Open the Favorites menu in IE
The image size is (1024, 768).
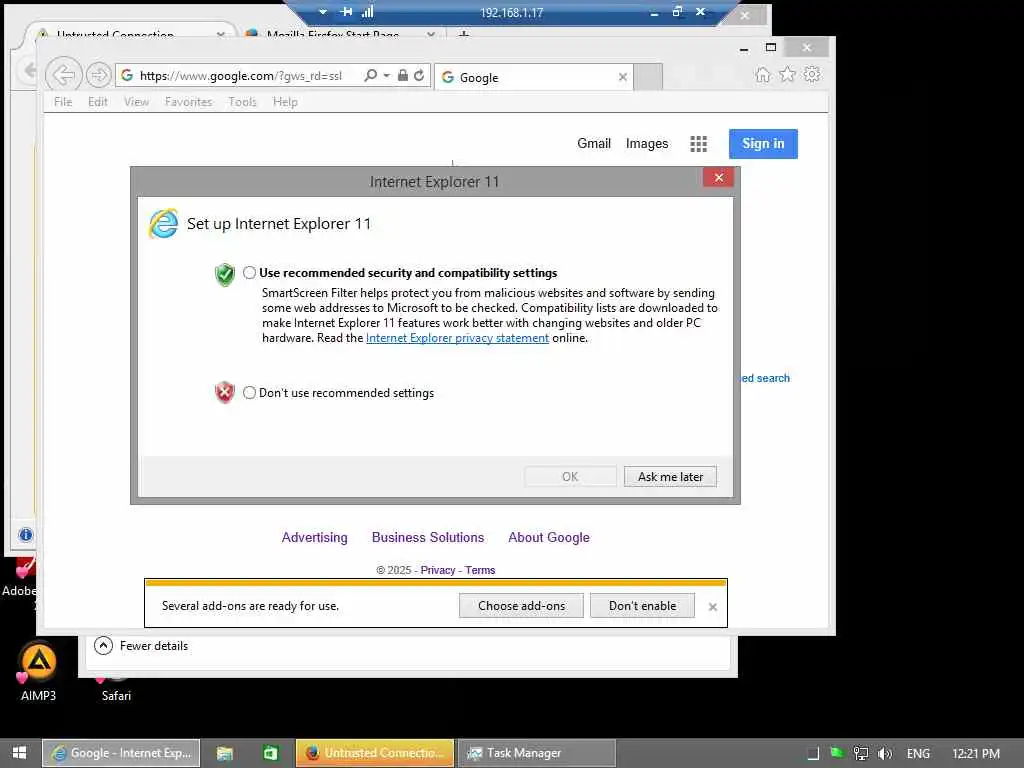188,102
